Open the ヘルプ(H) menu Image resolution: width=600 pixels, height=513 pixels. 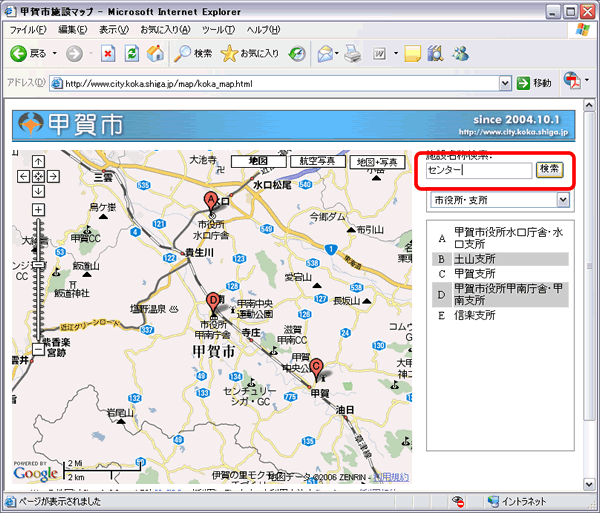pos(263,30)
